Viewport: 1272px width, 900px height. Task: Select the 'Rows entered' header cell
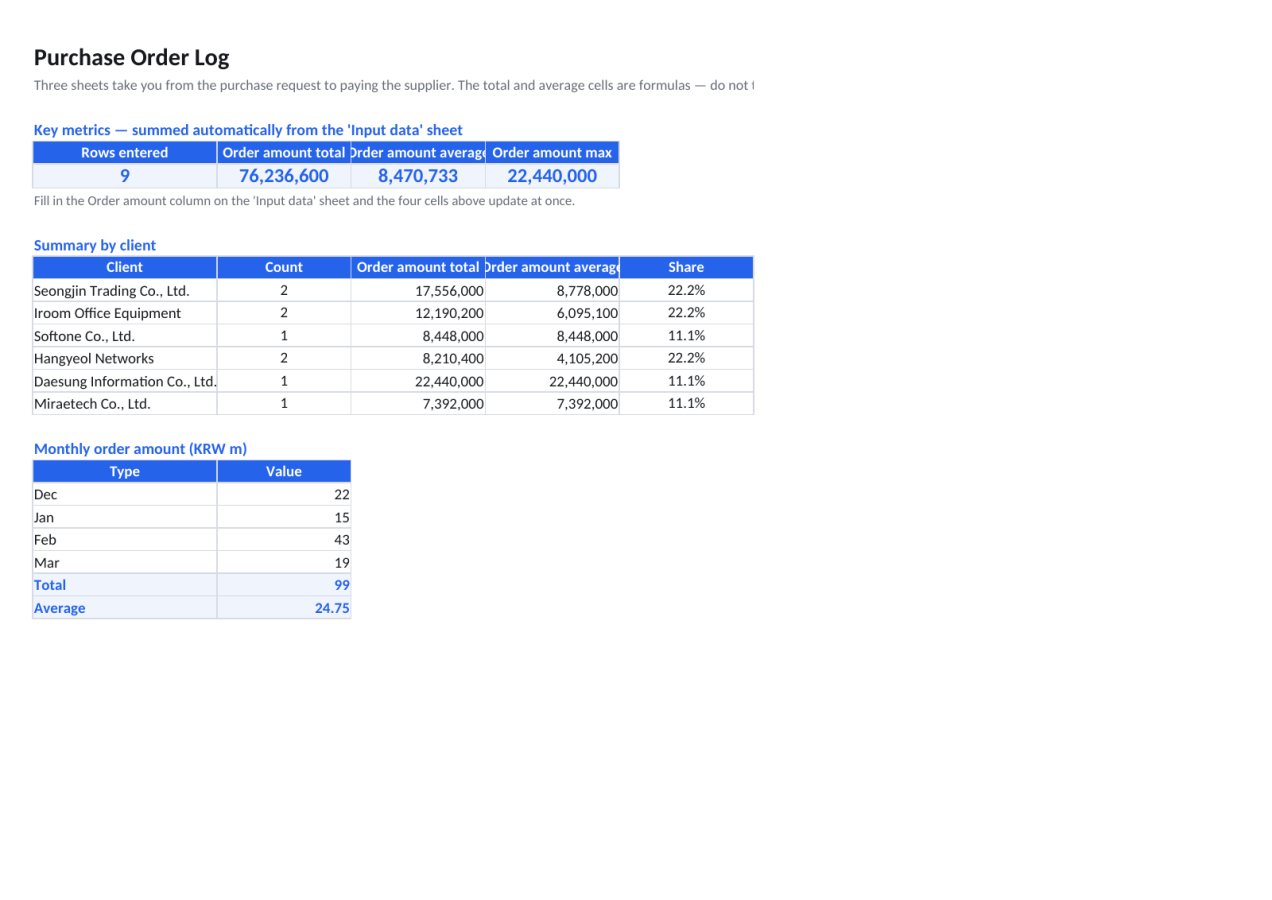[x=125, y=153]
